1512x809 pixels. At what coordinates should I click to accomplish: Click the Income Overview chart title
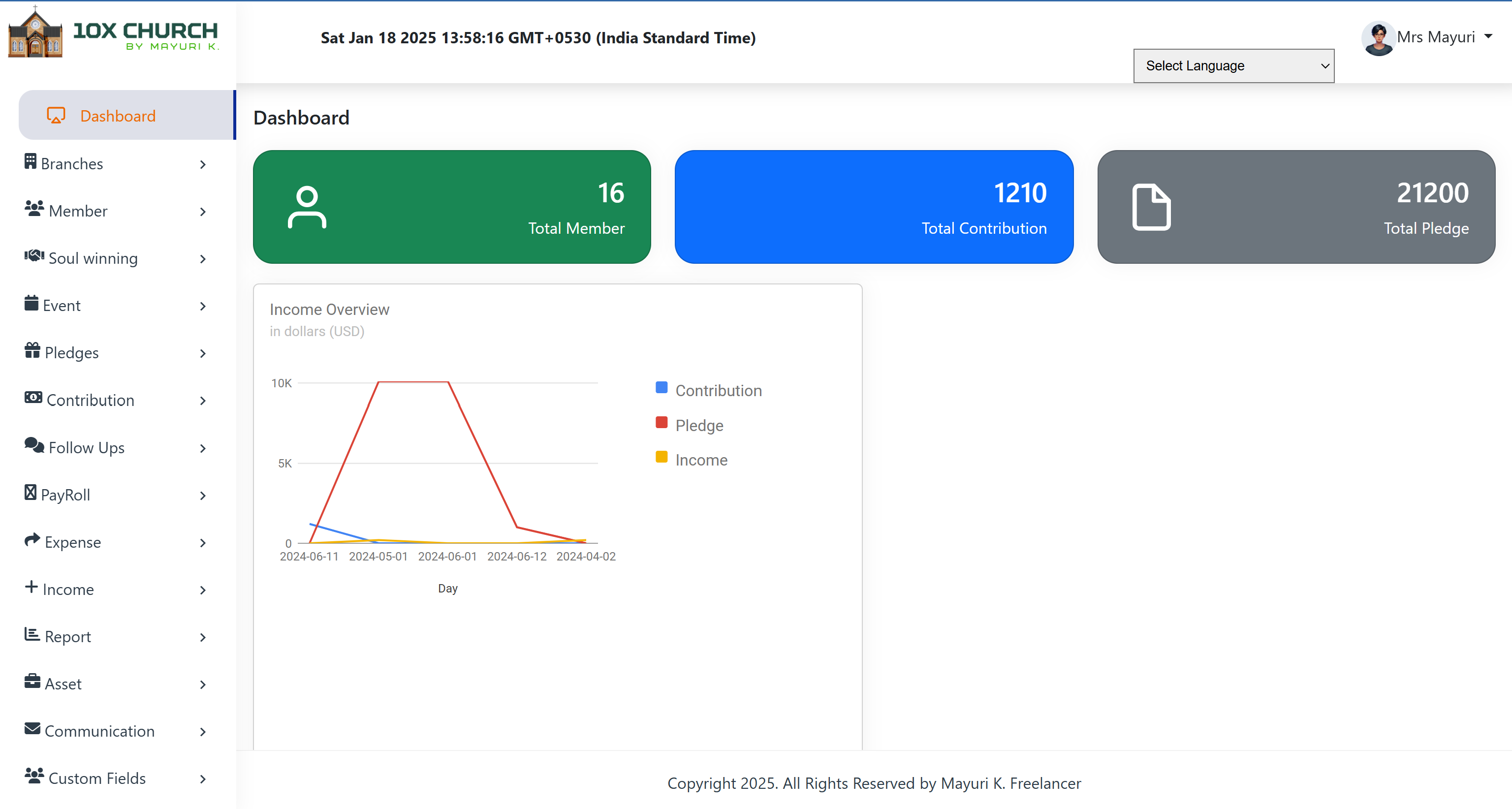(x=329, y=309)
